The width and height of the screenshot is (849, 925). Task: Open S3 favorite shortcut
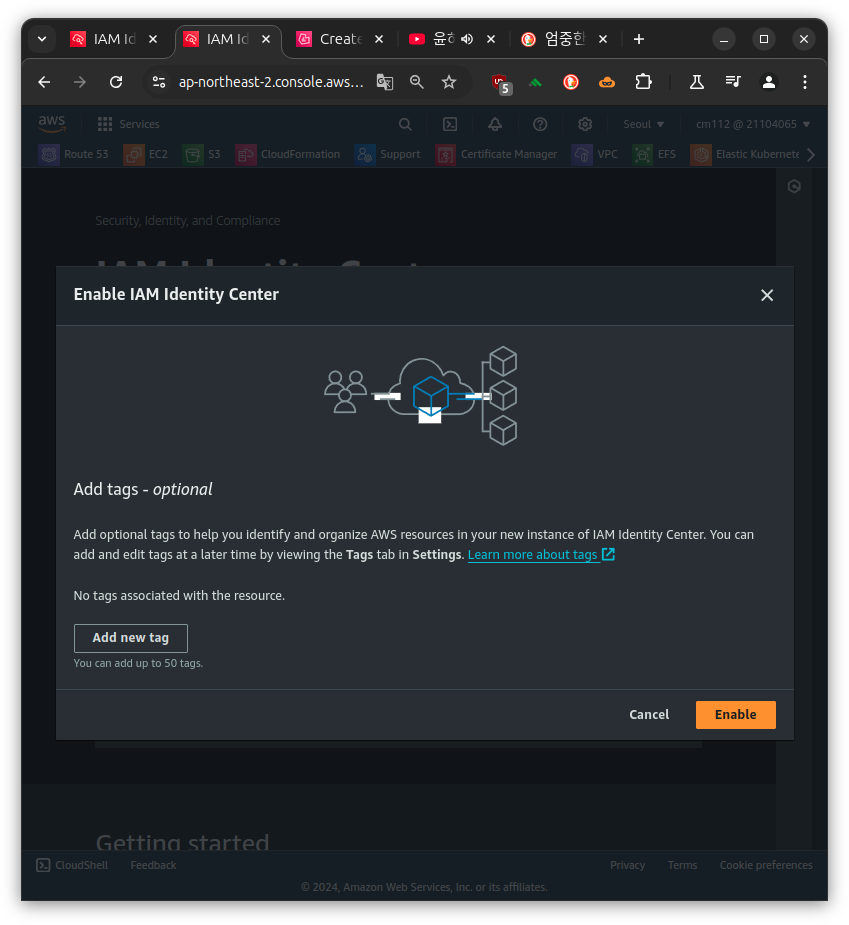202,155
